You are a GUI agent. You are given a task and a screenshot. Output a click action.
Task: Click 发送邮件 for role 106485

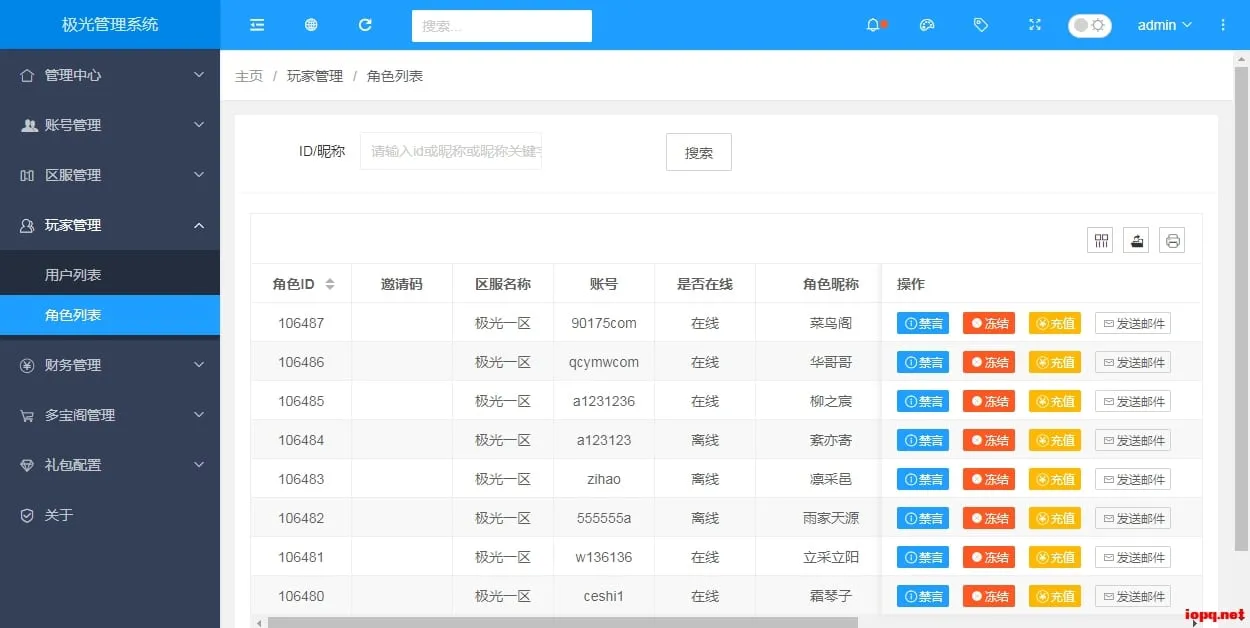pos(1133,401)
